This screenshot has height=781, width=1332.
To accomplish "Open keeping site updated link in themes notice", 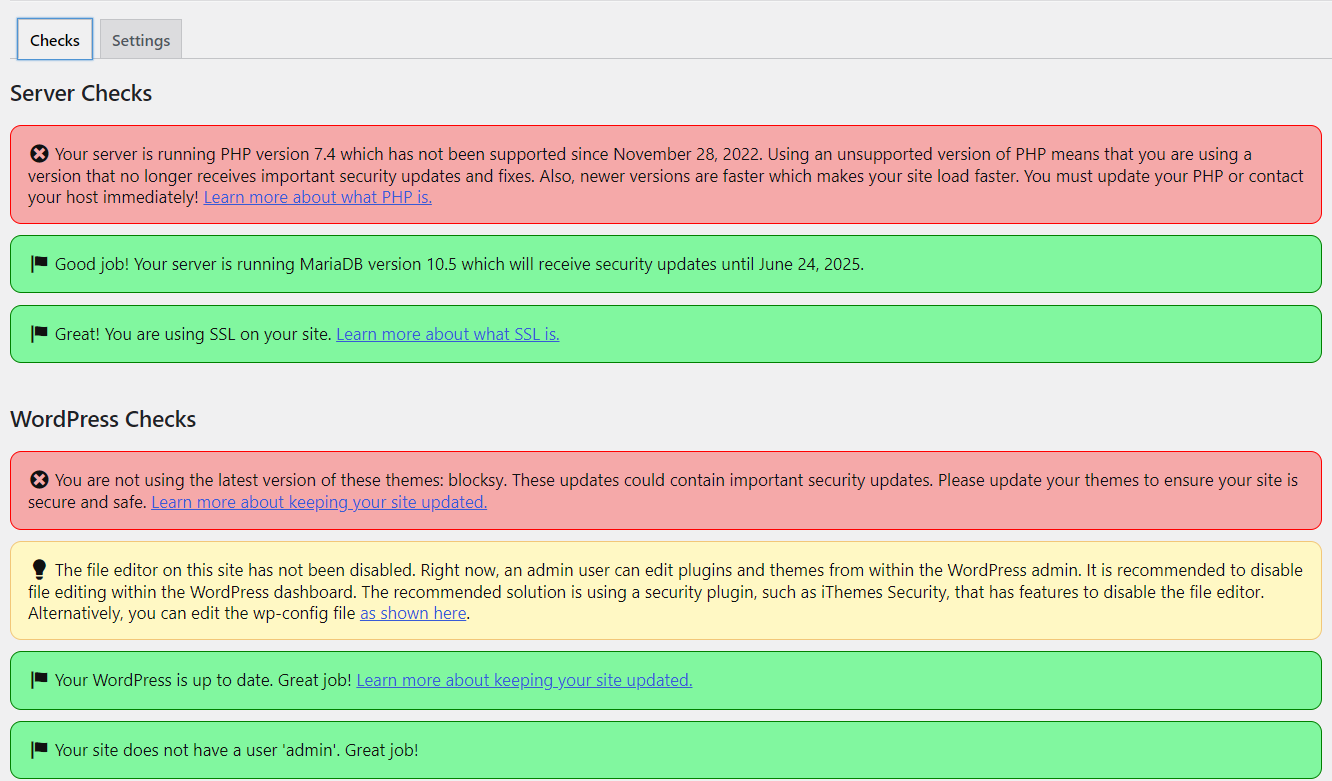I will [319, 502].
